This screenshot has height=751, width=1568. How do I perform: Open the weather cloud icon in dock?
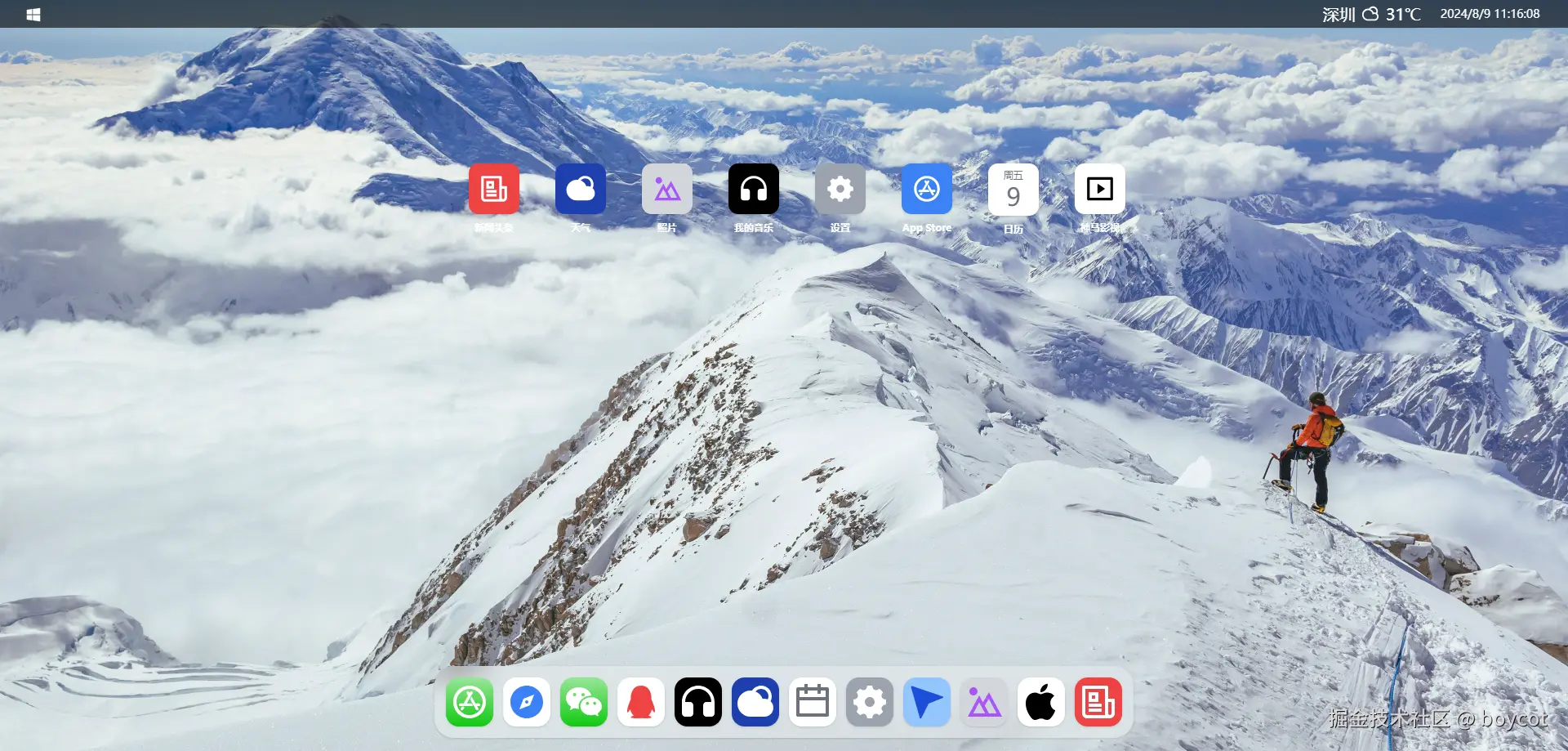point(755,702)
